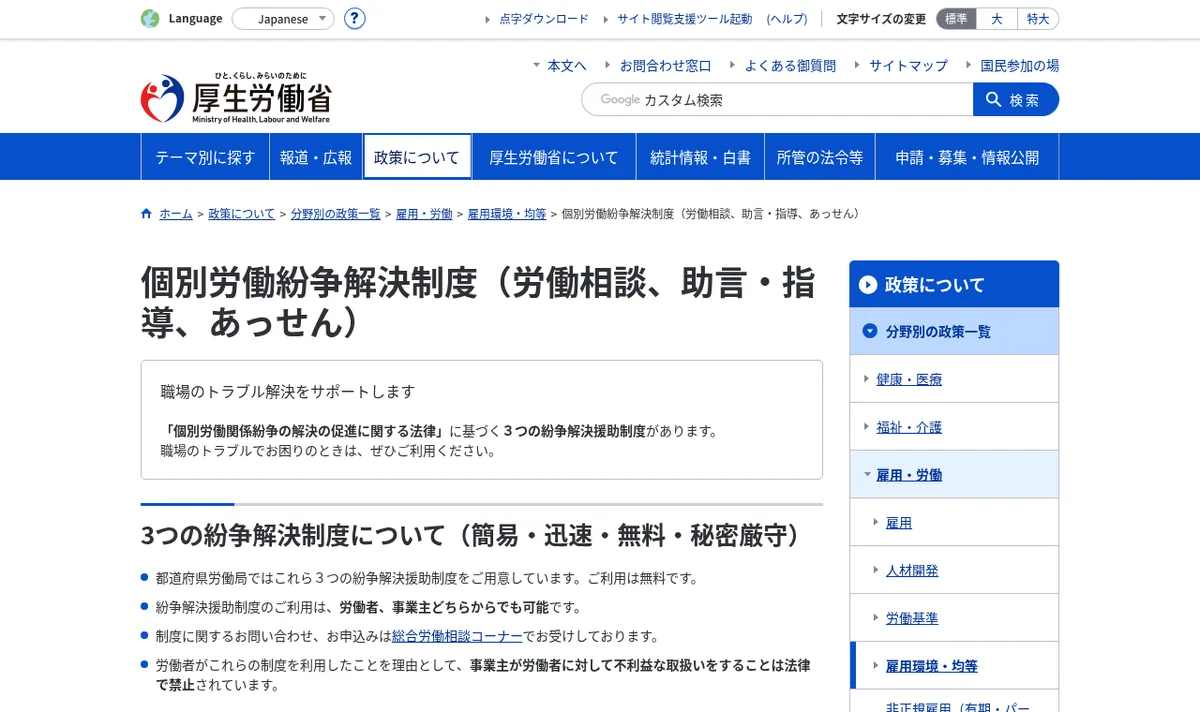Click the question mark help icon
Viewport: 1200px width, 712px height.
click(x=355, y=19)
